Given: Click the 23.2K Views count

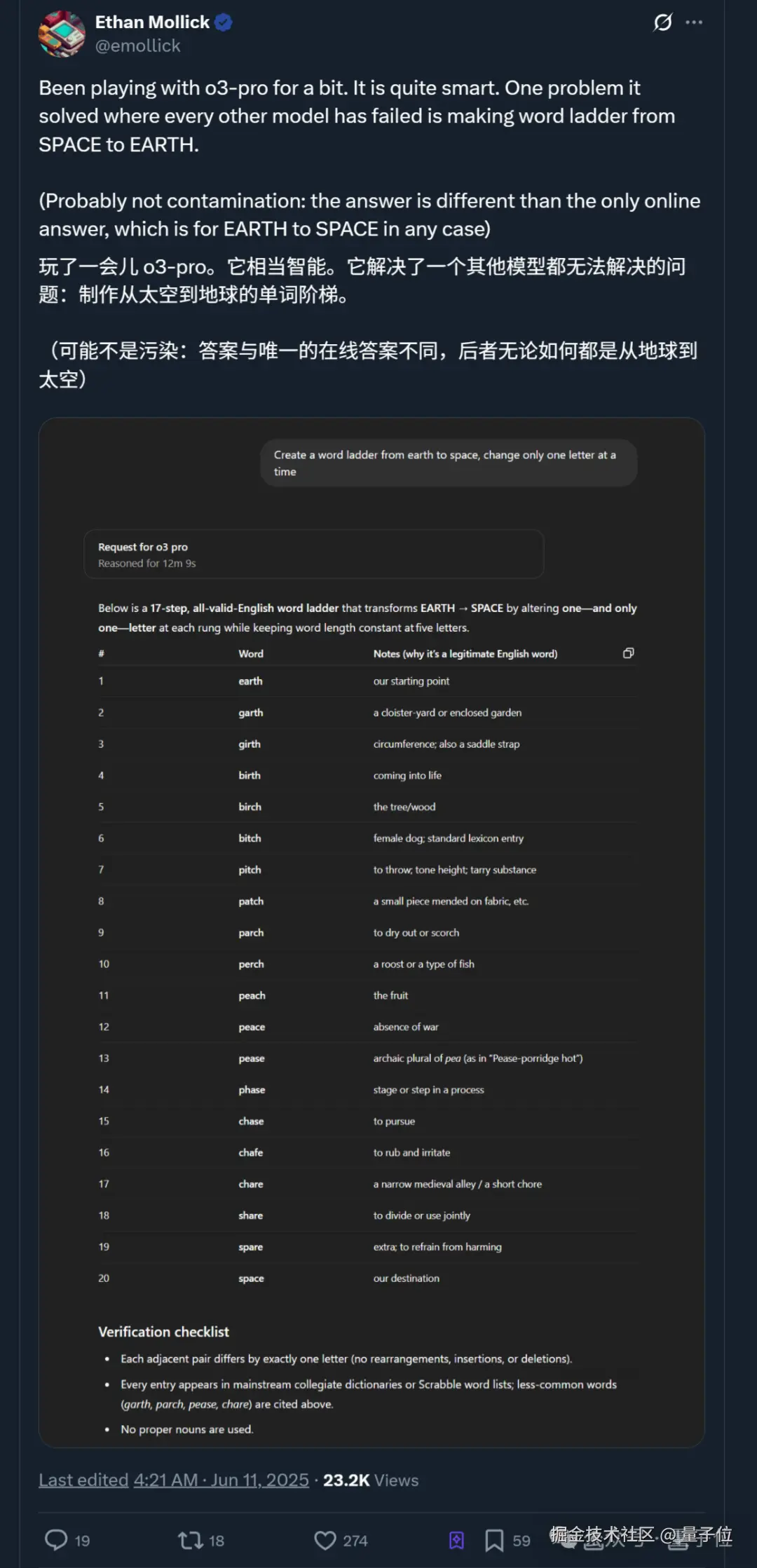Looking at the screenshot, I should [371, 1480].
